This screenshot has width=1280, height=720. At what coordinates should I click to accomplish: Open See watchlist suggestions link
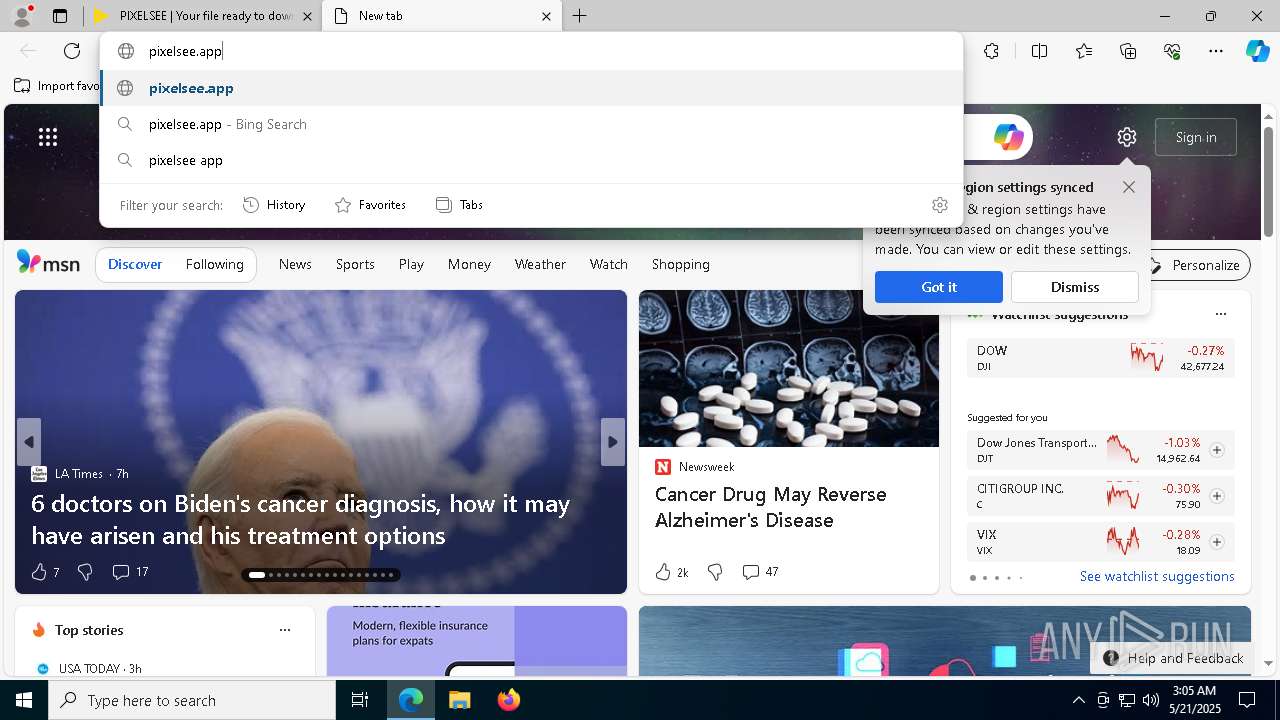click(1157, 576)
